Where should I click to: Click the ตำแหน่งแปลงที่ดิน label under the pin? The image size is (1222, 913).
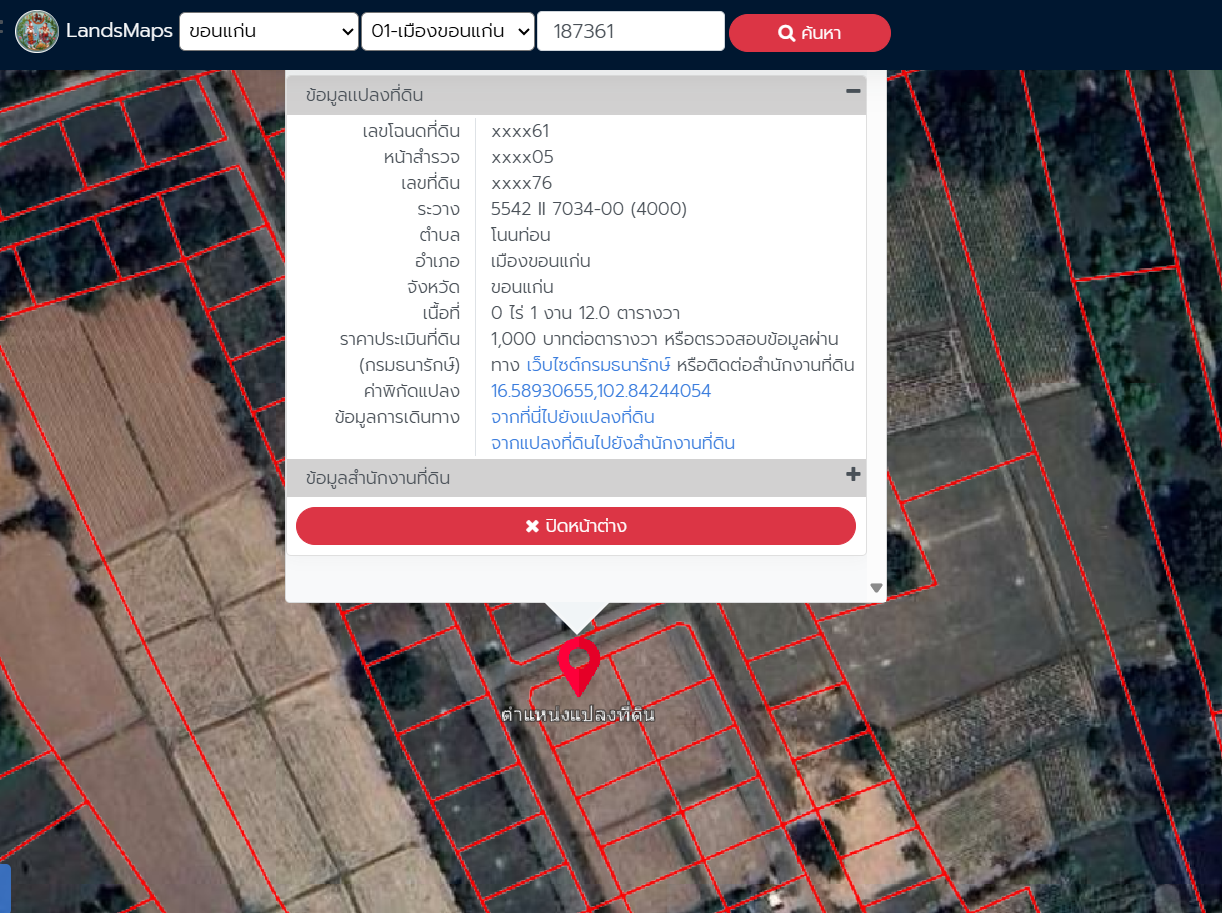point(577,715)
